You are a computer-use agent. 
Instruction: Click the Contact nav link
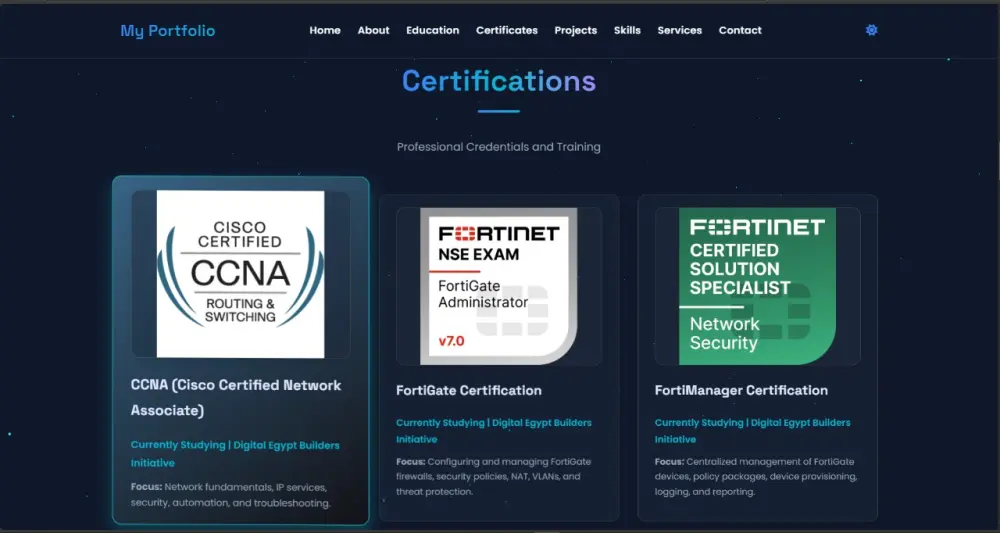(740, 30)
